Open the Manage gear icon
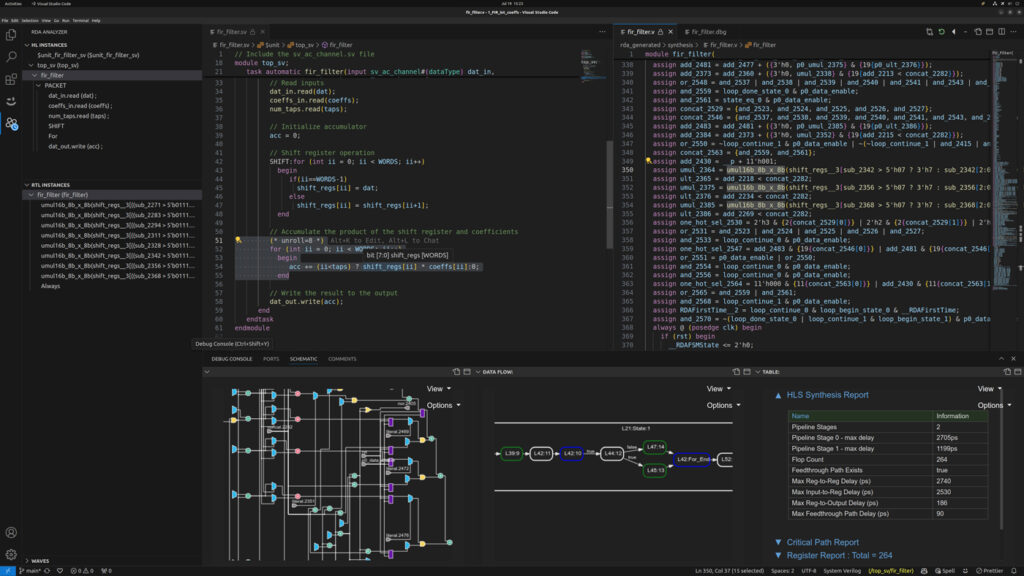The width and height of the screenshot is (1024, 576). tap(11, 554)
